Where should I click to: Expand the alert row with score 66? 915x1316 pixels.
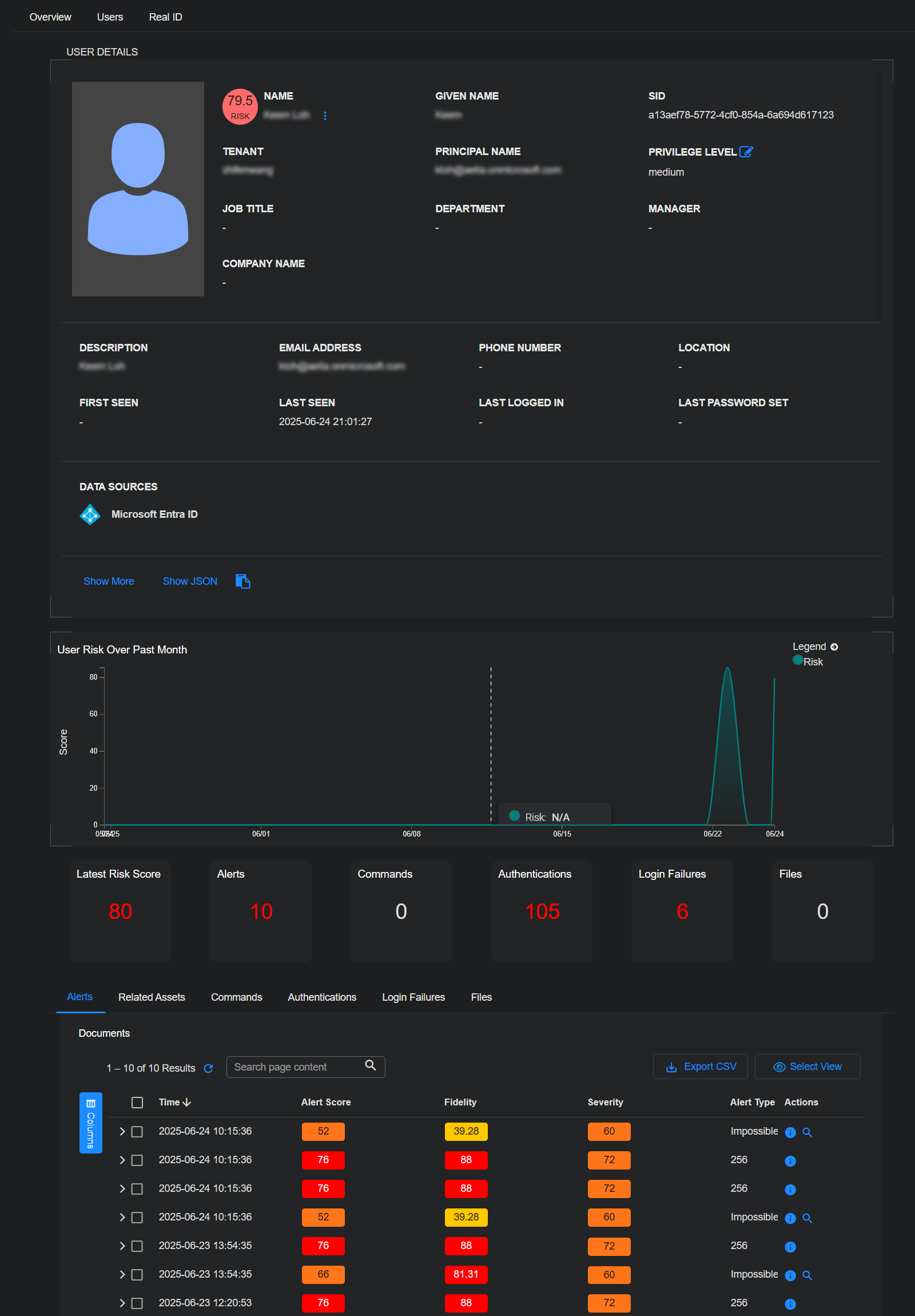(x=122, y=1274)
